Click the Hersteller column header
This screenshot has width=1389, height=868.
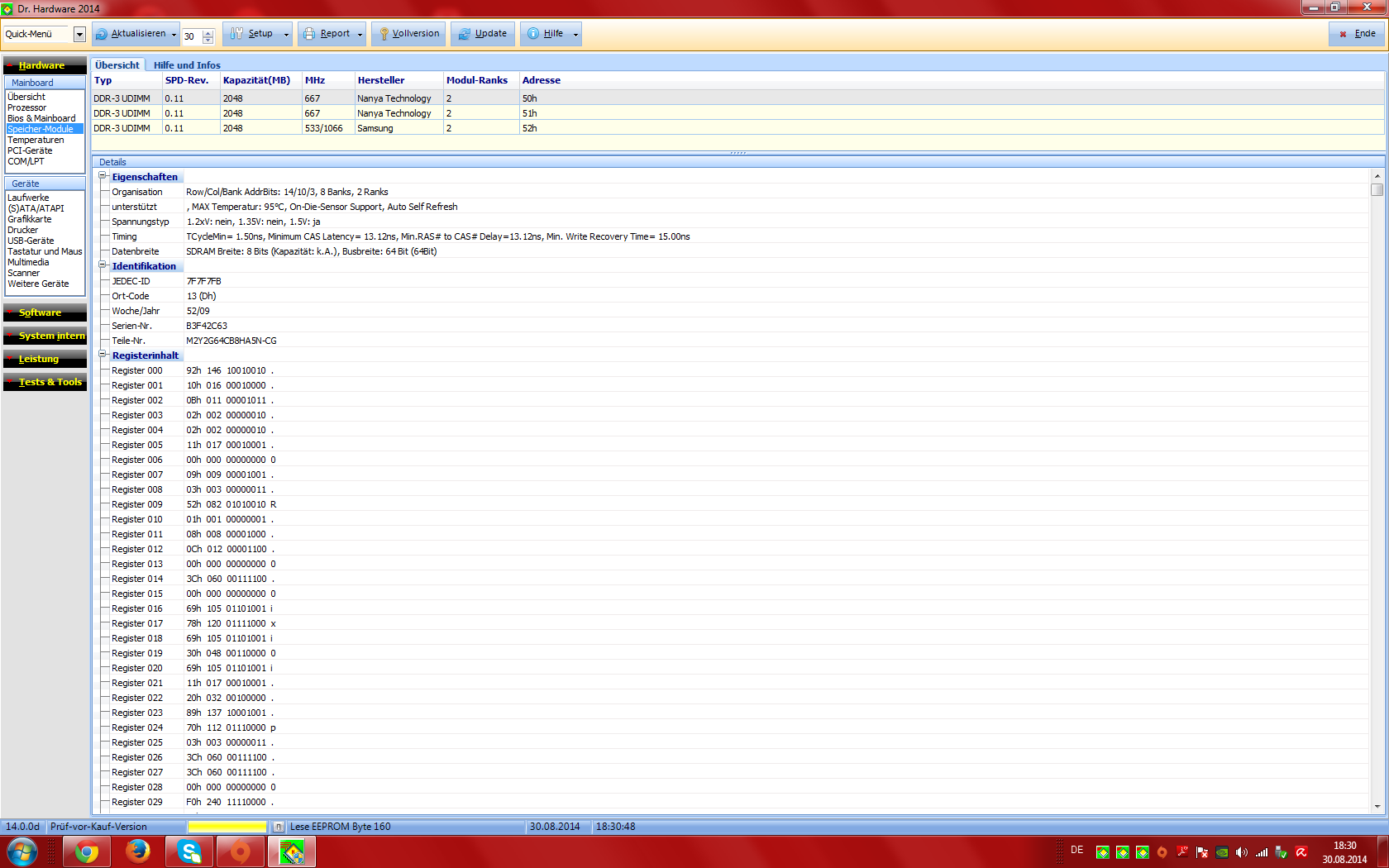click(x=399, y=80)
